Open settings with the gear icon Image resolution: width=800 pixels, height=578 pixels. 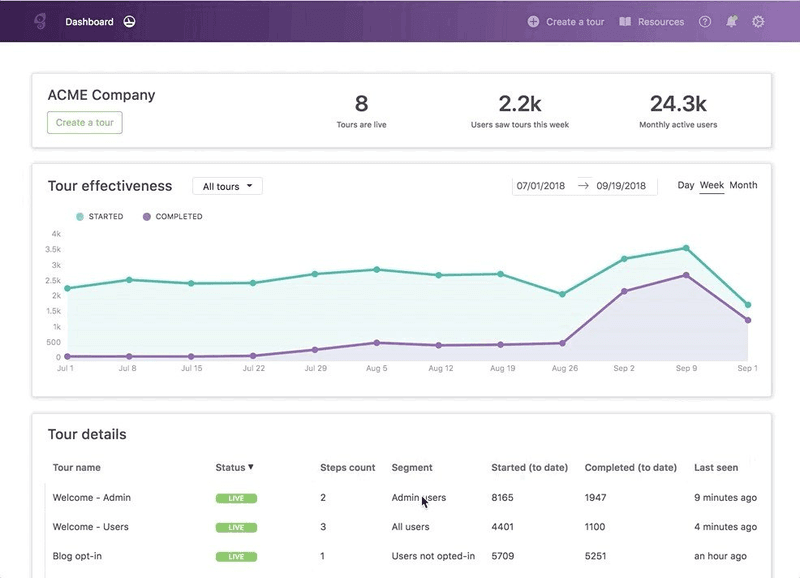758,21
